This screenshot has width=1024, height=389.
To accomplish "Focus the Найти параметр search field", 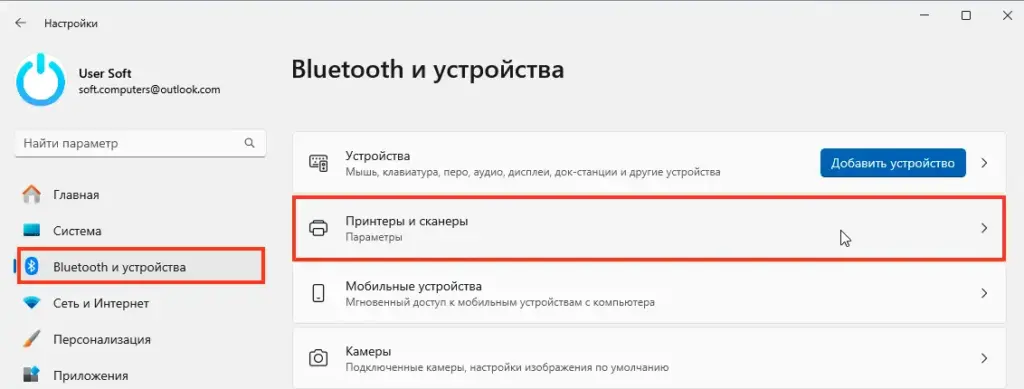I will tap(140, 143).
